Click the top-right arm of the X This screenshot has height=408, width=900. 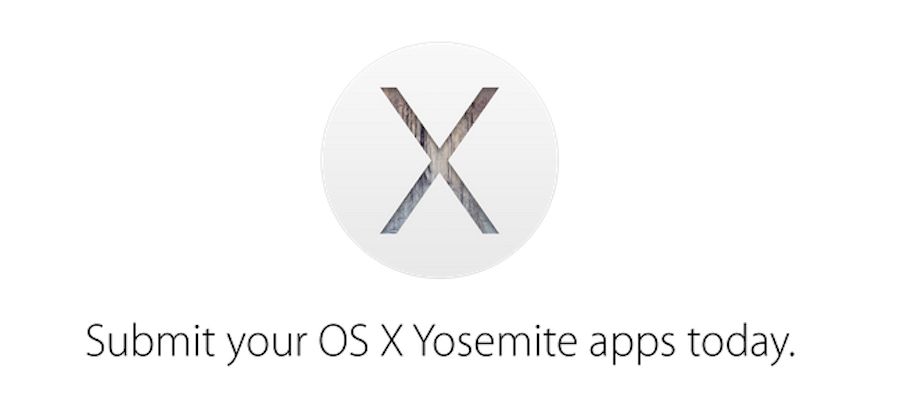474,116
